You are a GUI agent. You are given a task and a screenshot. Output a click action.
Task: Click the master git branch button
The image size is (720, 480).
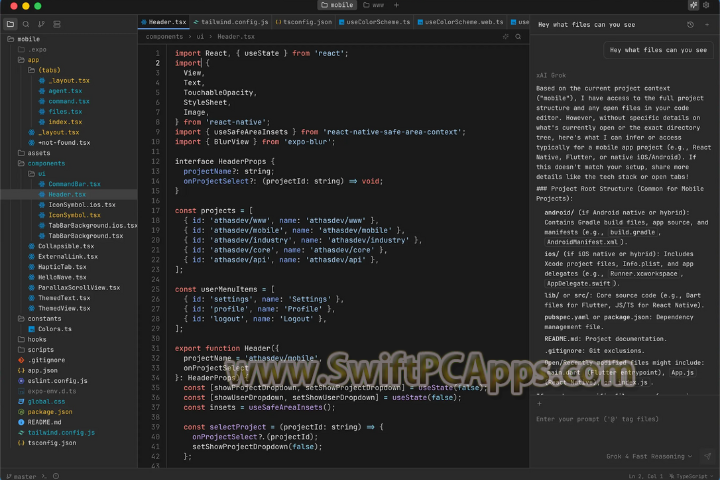[21, 476]
